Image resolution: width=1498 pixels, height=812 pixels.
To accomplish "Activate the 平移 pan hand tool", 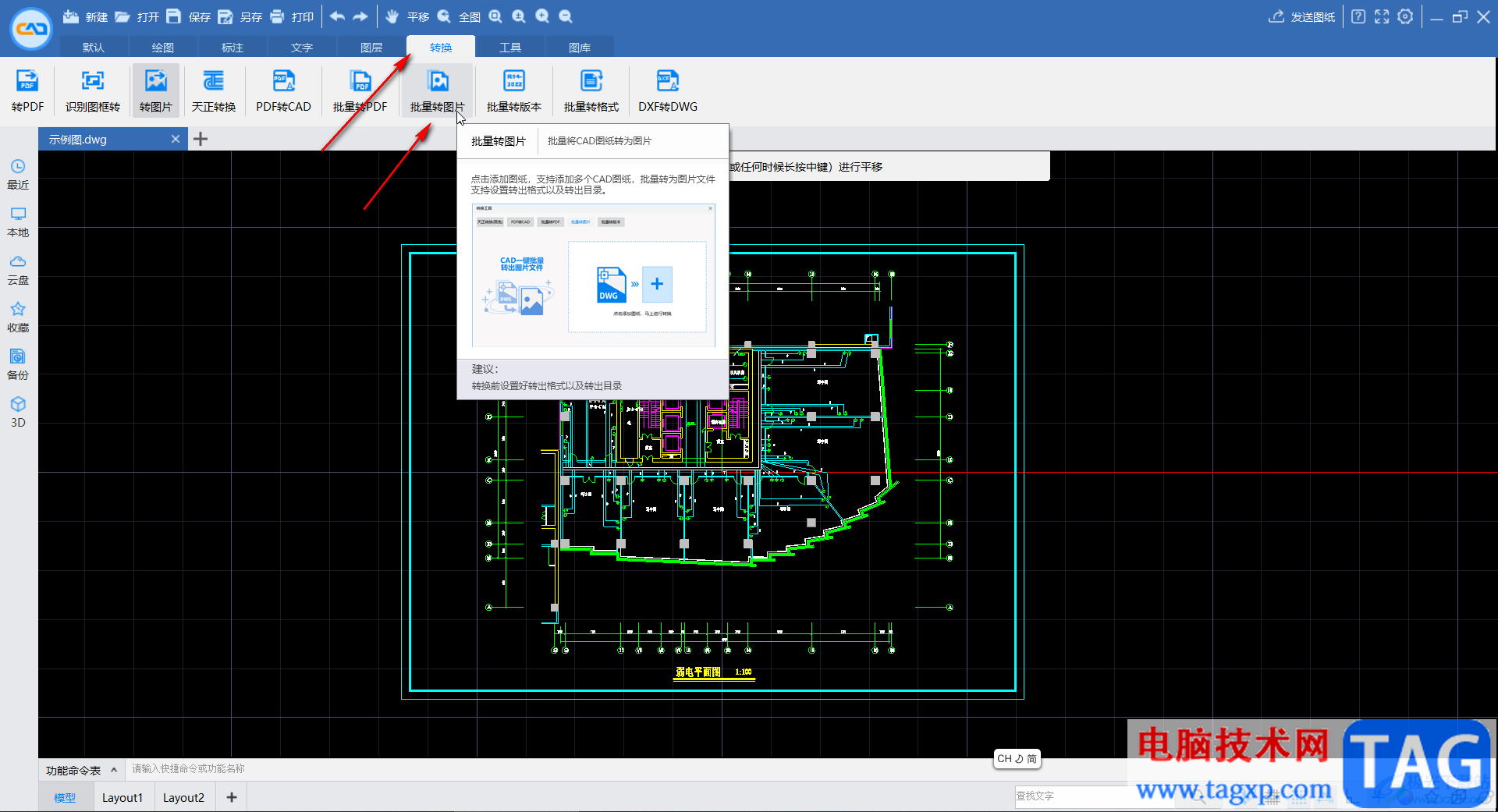I will pos(406,16).
